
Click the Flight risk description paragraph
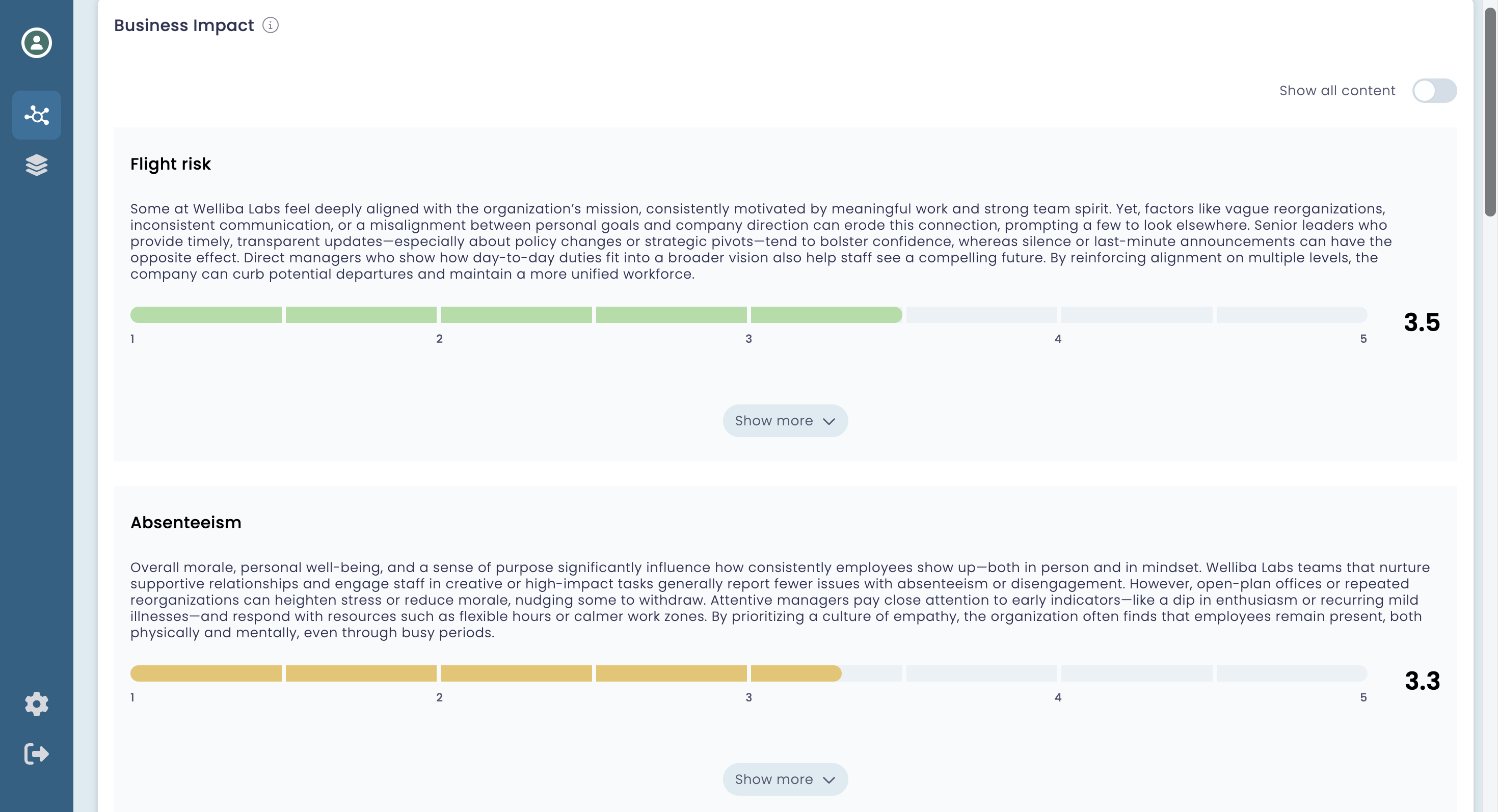[756, 241]
